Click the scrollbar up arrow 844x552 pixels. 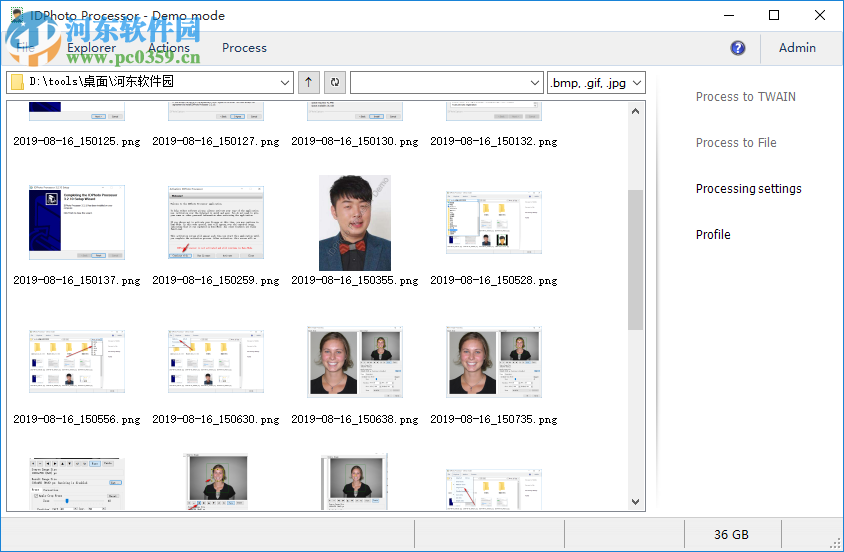(x=635, y=111)
